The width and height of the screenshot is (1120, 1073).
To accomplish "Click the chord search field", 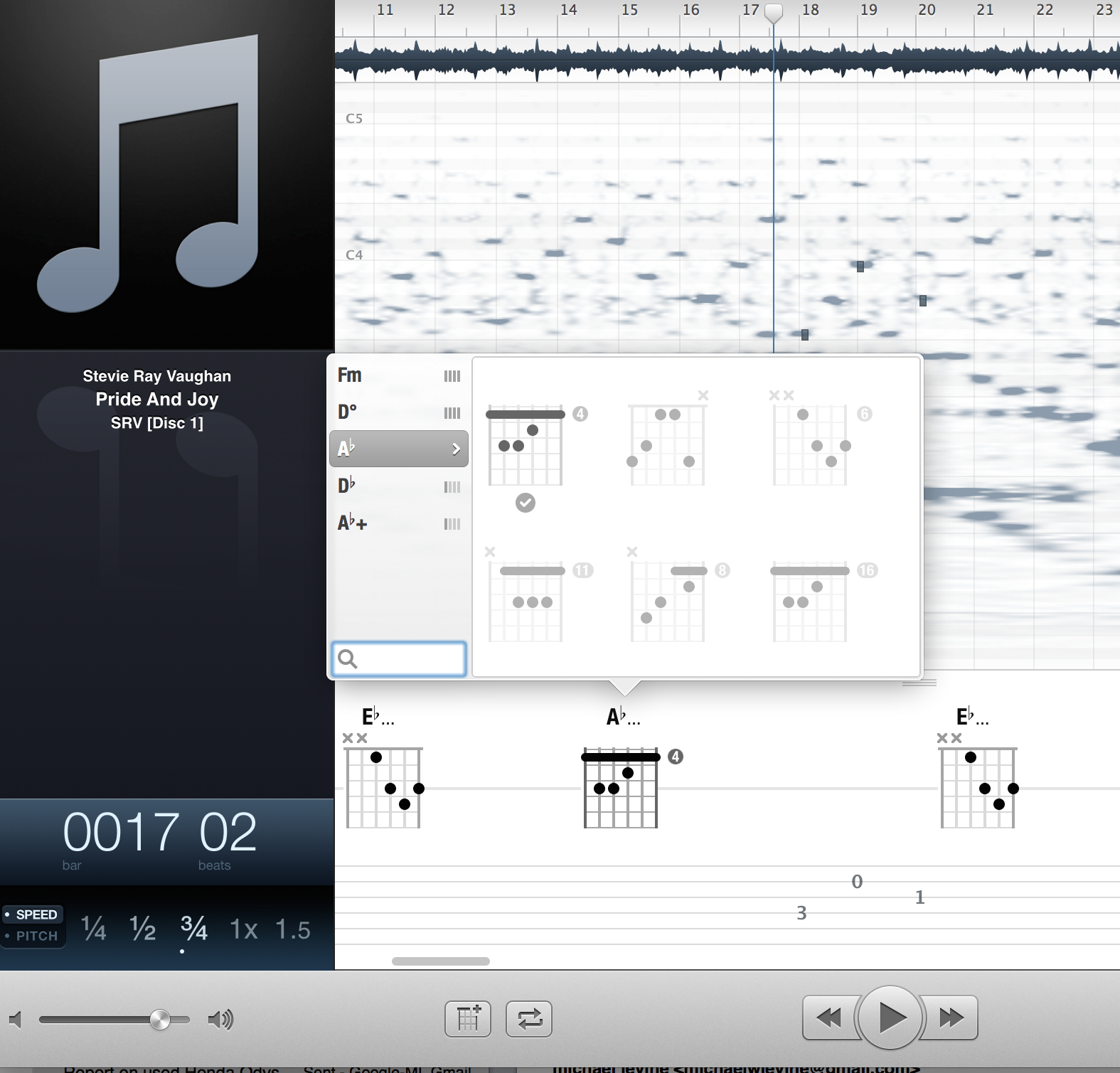I will click(x=399, y=659).
